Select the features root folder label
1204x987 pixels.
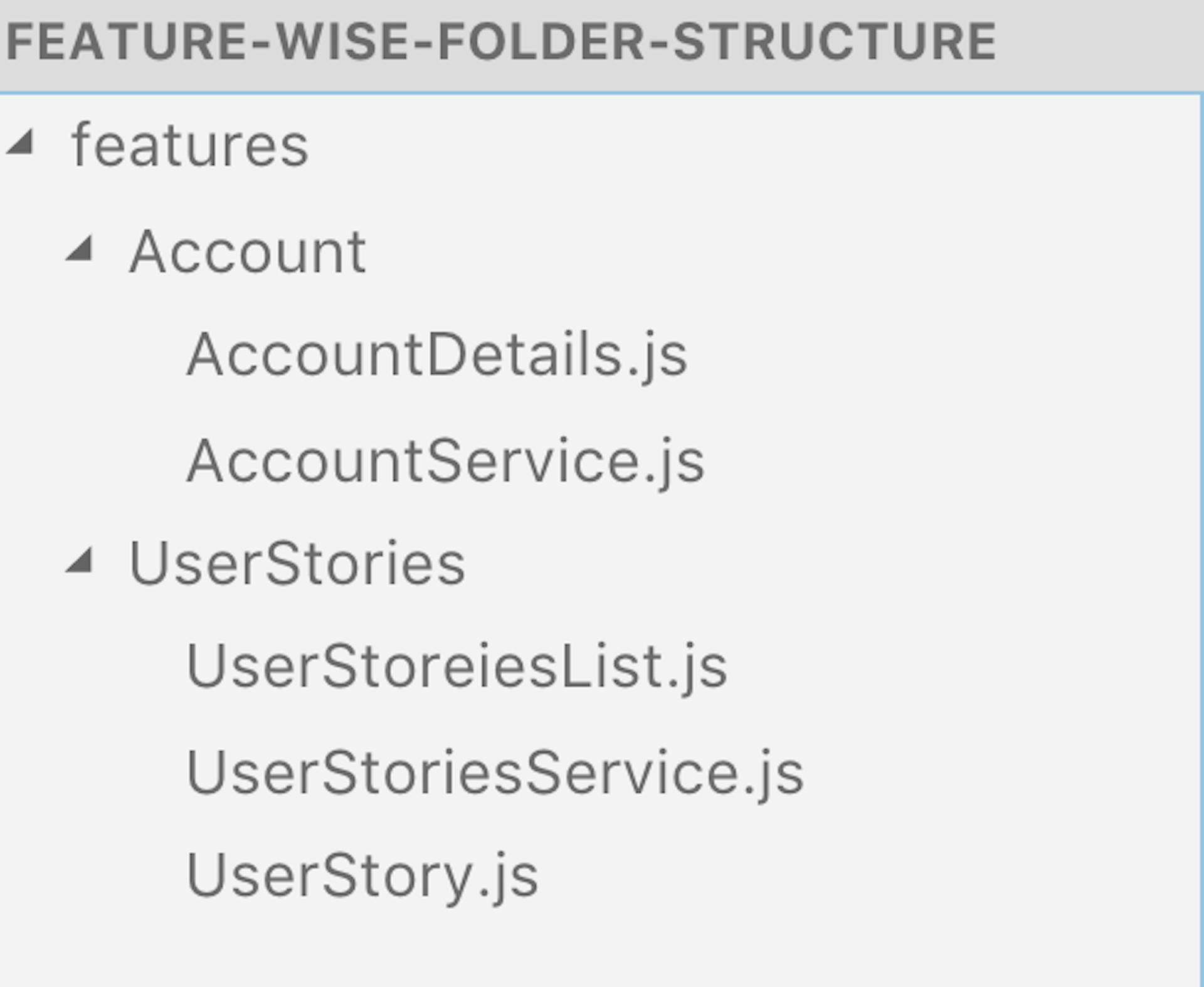coord(190,145)
